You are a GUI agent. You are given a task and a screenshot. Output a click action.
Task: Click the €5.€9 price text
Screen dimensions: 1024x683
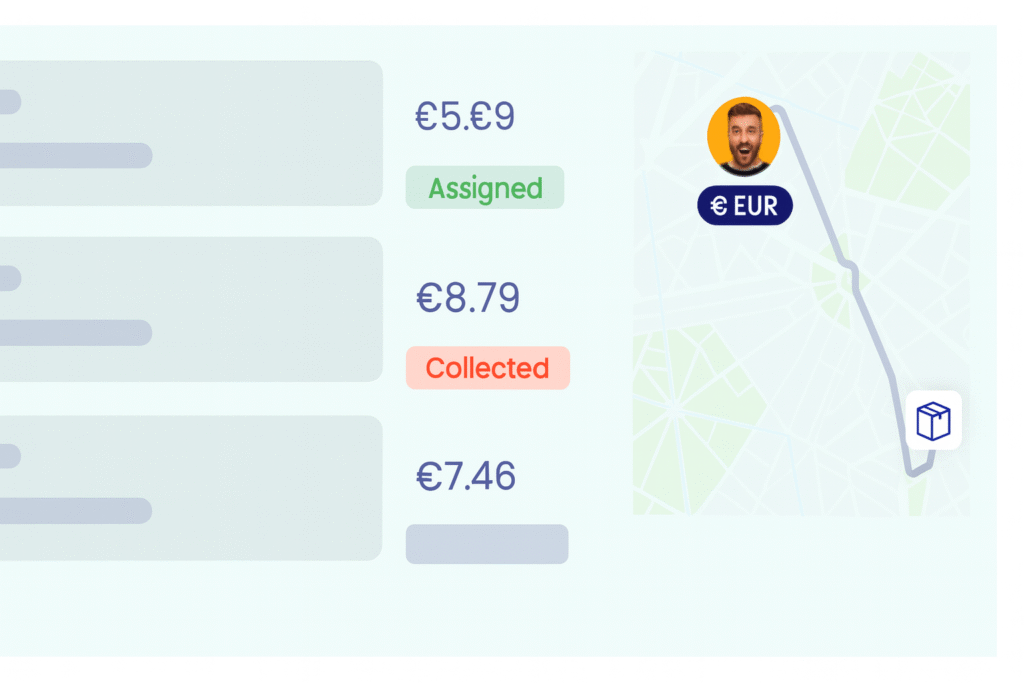pyautogui.click(x=465, y=116)
